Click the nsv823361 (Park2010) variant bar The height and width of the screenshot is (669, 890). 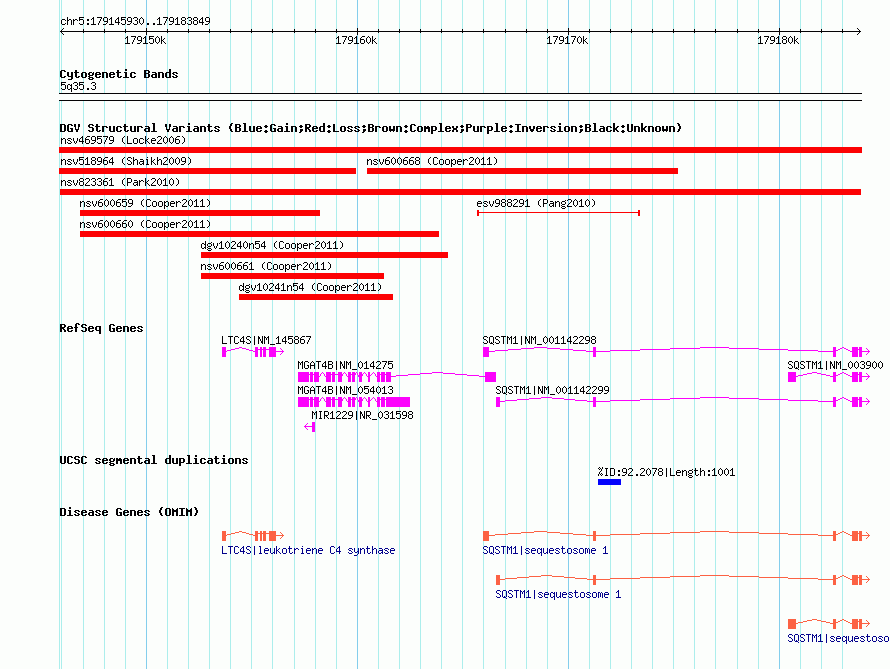click(x=460, y=192)
